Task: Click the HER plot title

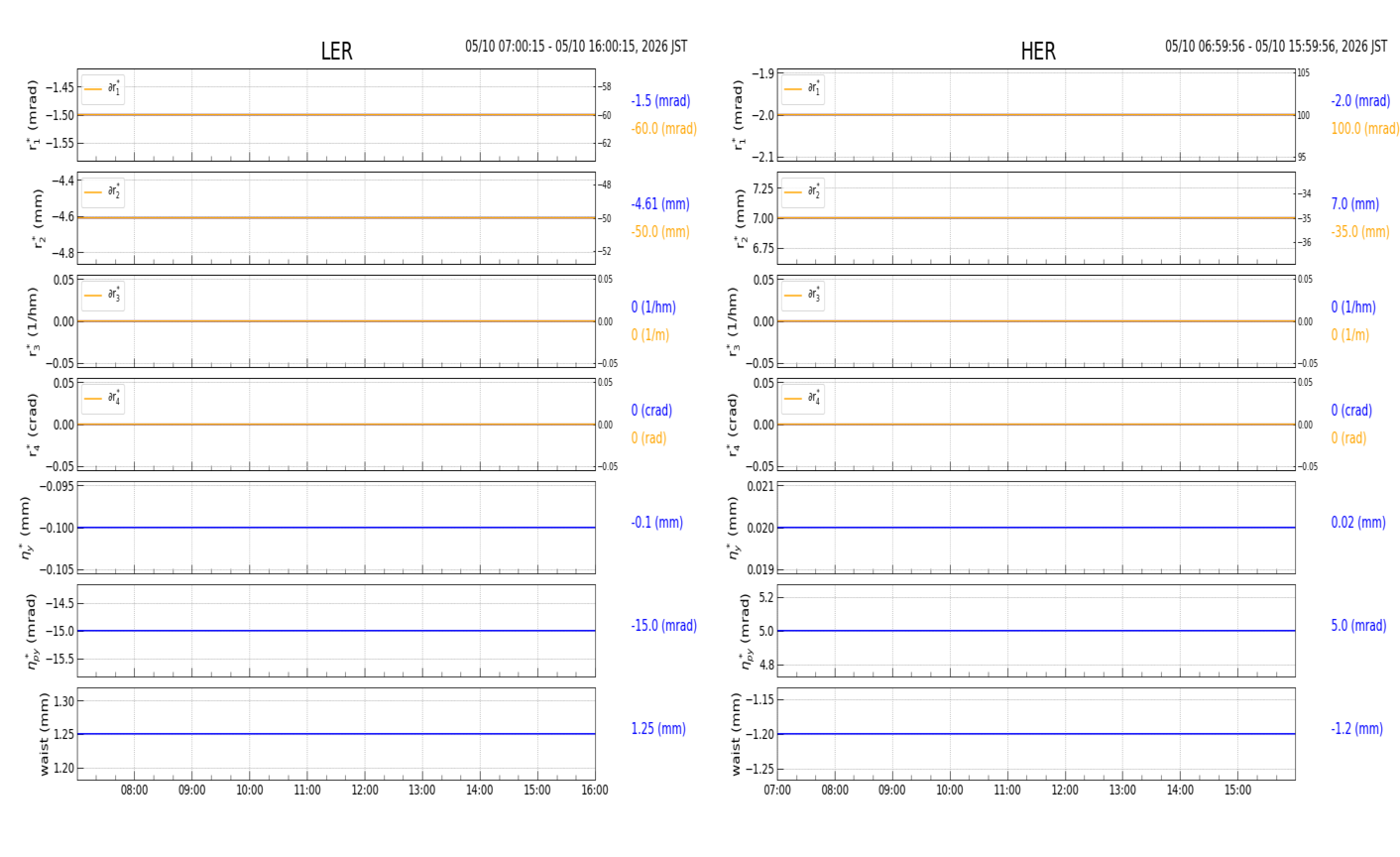Action: click(1038, 52)
